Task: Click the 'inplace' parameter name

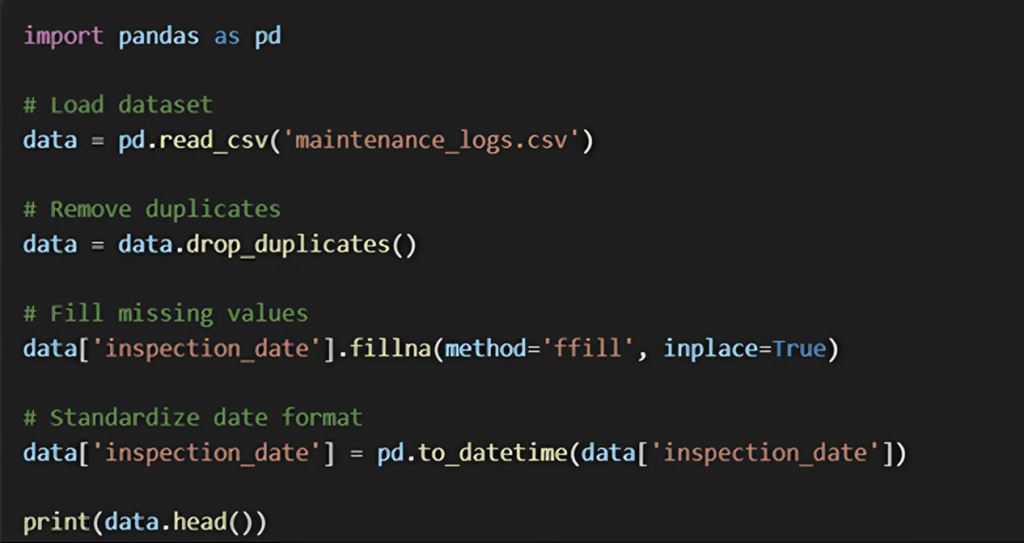Action: click(x=711, y=350)
